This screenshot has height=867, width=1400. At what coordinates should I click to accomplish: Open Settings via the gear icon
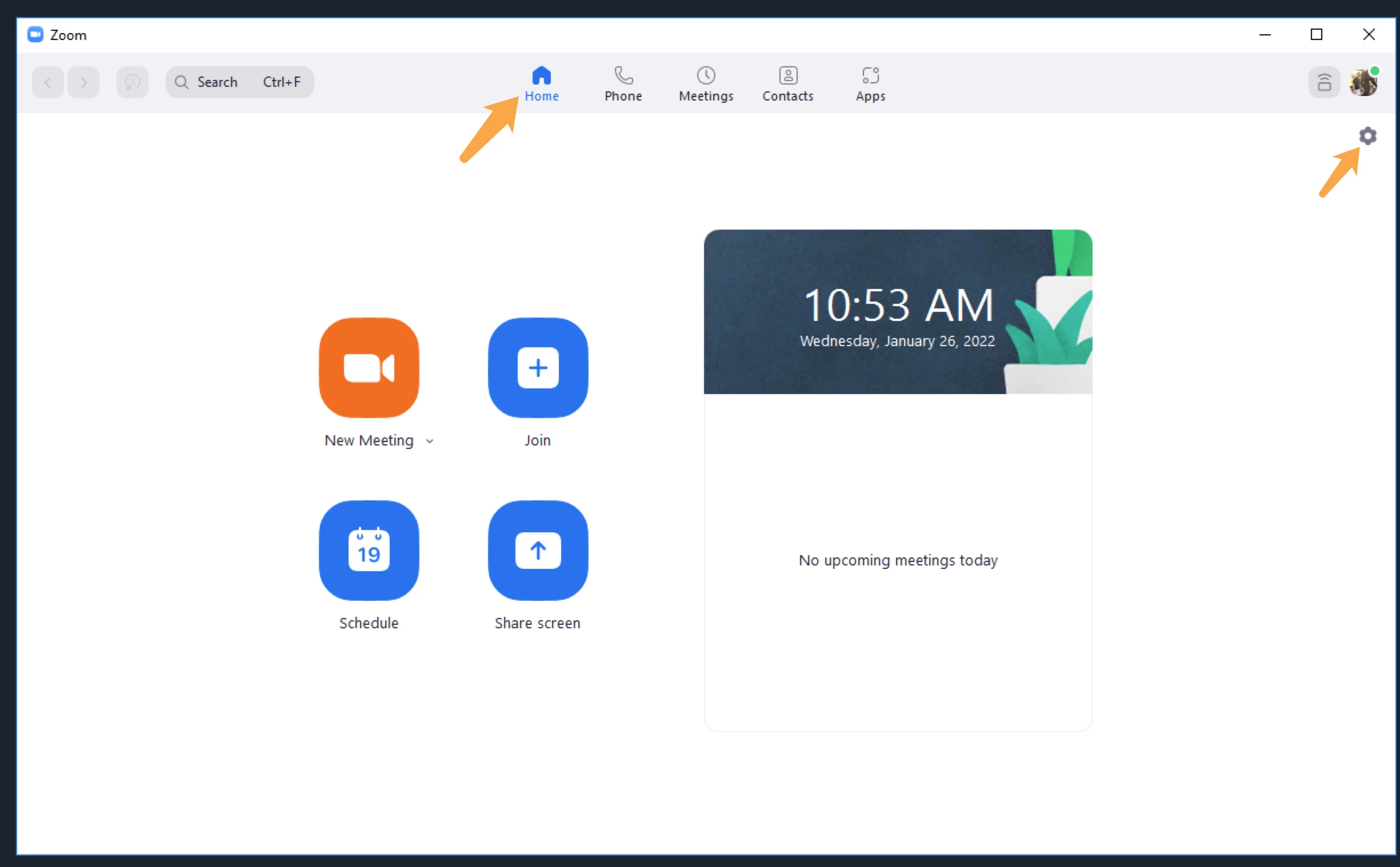coord(1367,136)
